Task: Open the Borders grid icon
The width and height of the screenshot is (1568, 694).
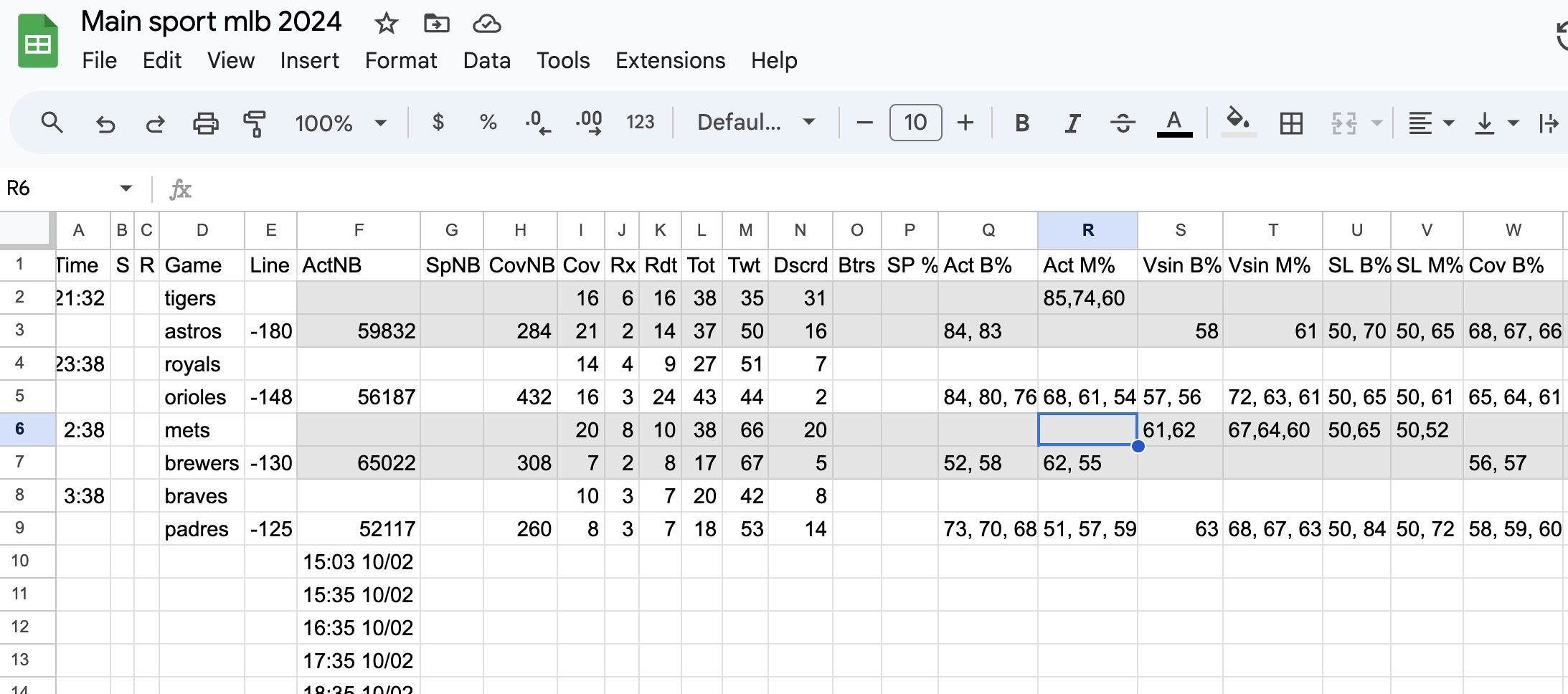Action: pyautogui.click(x=1291, y=123)
